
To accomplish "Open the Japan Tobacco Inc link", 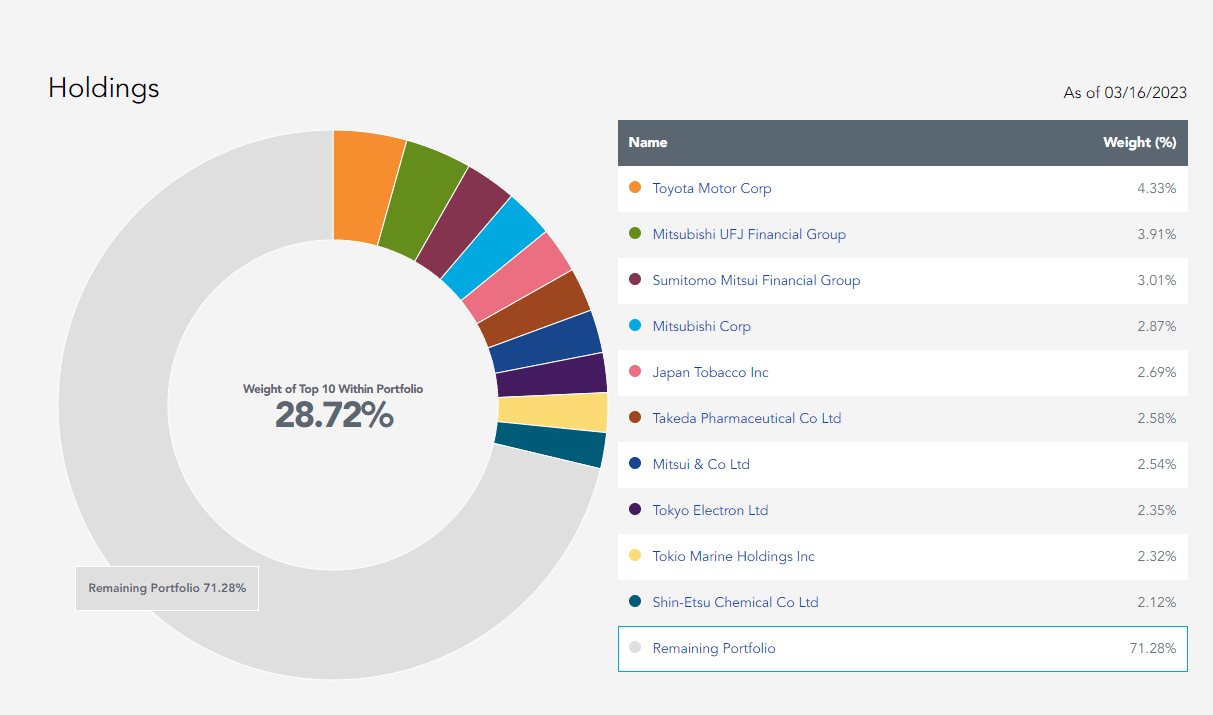I will coord(710,372).
